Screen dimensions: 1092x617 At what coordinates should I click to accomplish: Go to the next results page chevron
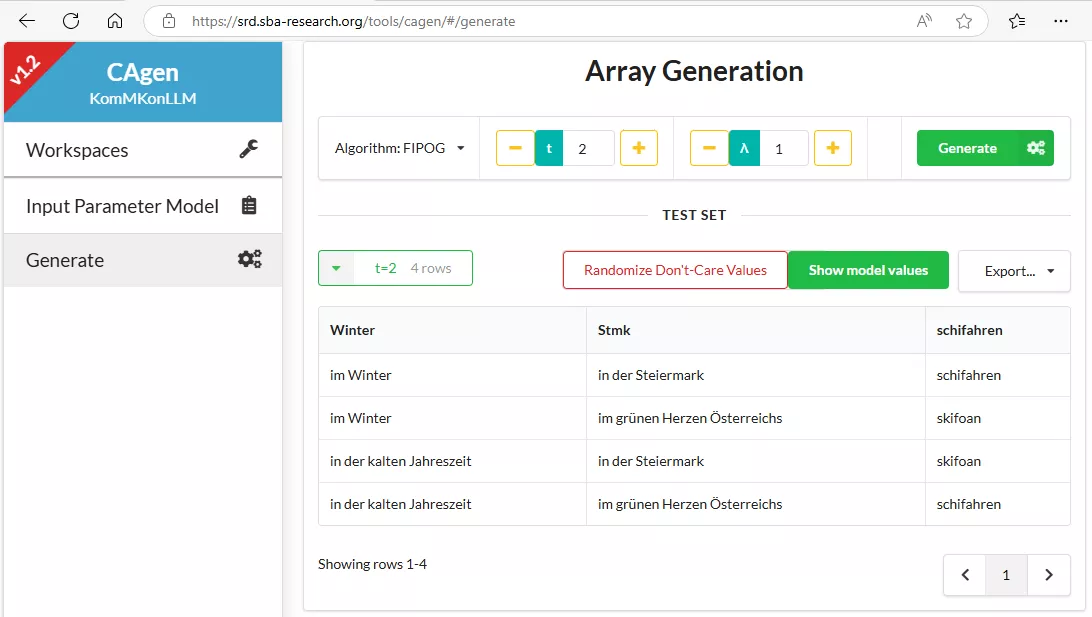tap(1048, 575)
